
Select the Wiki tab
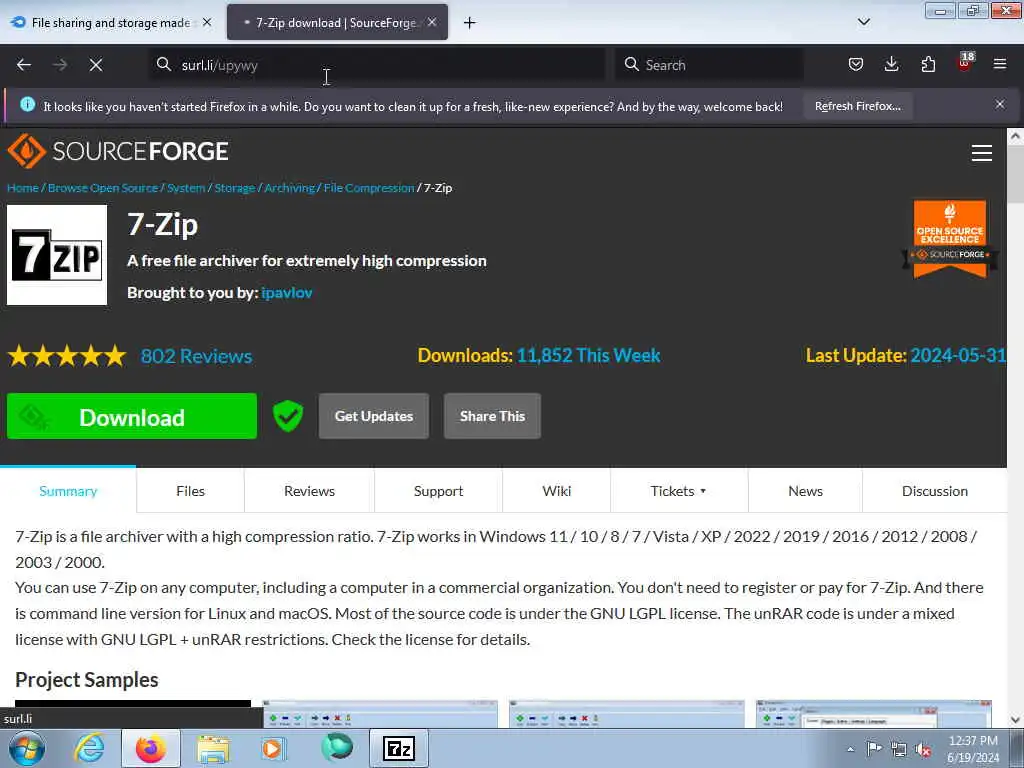click(556, 491)
